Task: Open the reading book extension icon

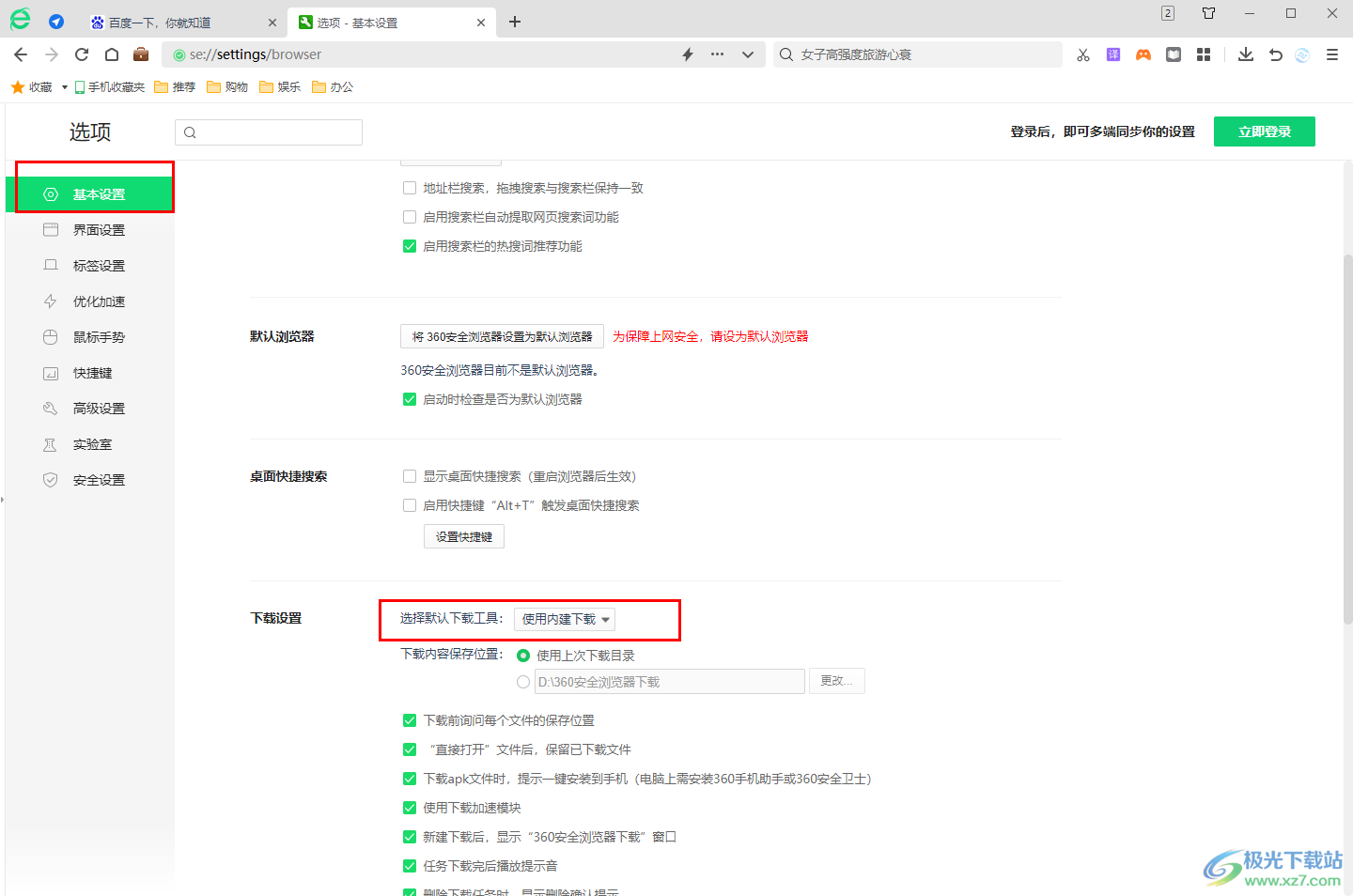Action: tap(1174, 54)
